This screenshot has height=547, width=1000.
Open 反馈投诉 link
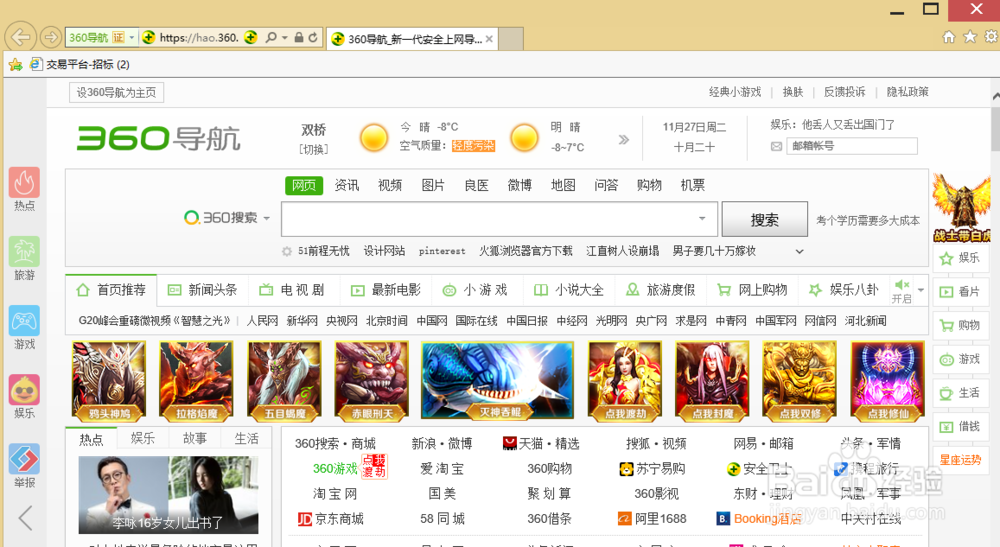[x=844, y=92]
